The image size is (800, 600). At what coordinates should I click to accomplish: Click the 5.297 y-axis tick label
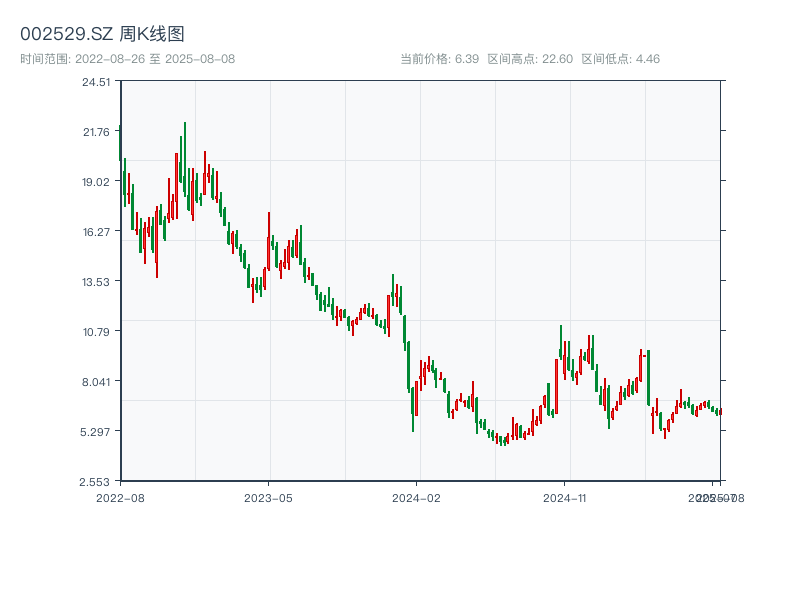pos(96,432)
